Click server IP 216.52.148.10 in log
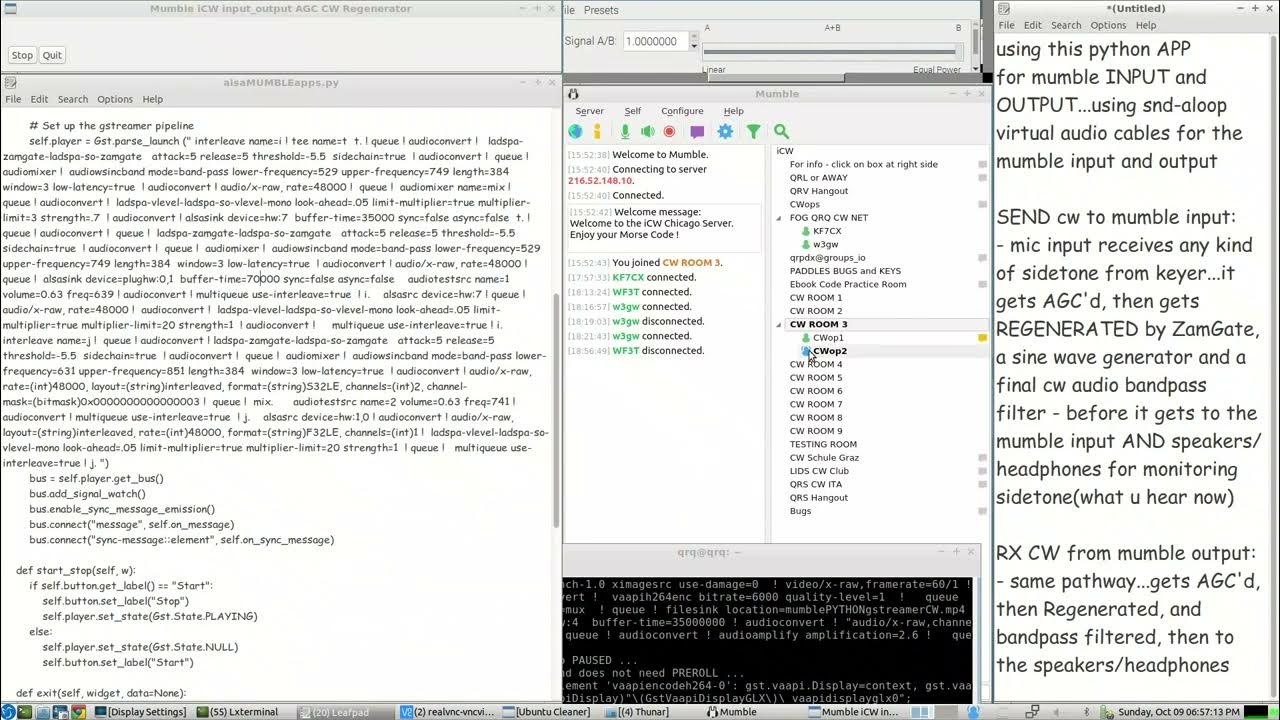 click(601, 181)
